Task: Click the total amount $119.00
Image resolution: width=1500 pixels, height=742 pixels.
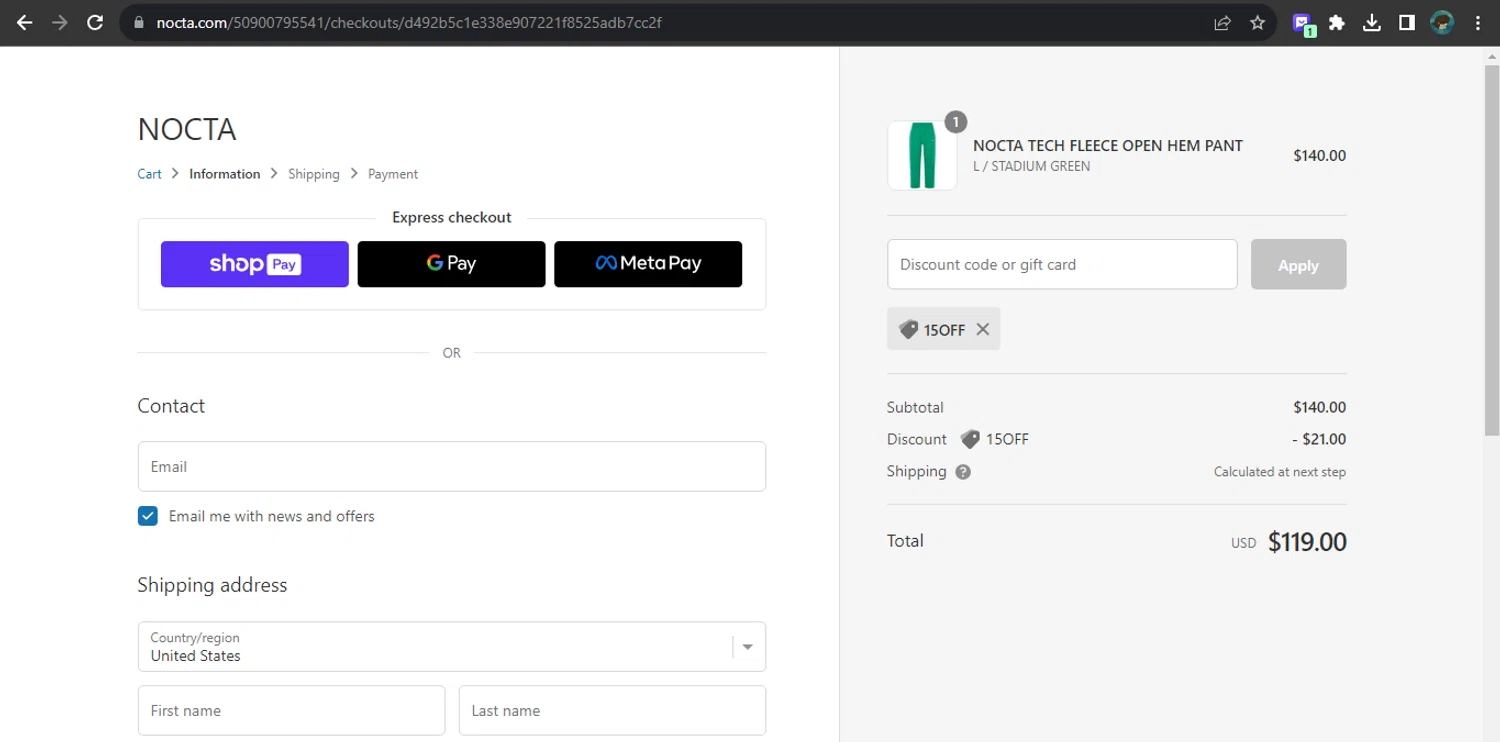Action: pos(1307,542)
